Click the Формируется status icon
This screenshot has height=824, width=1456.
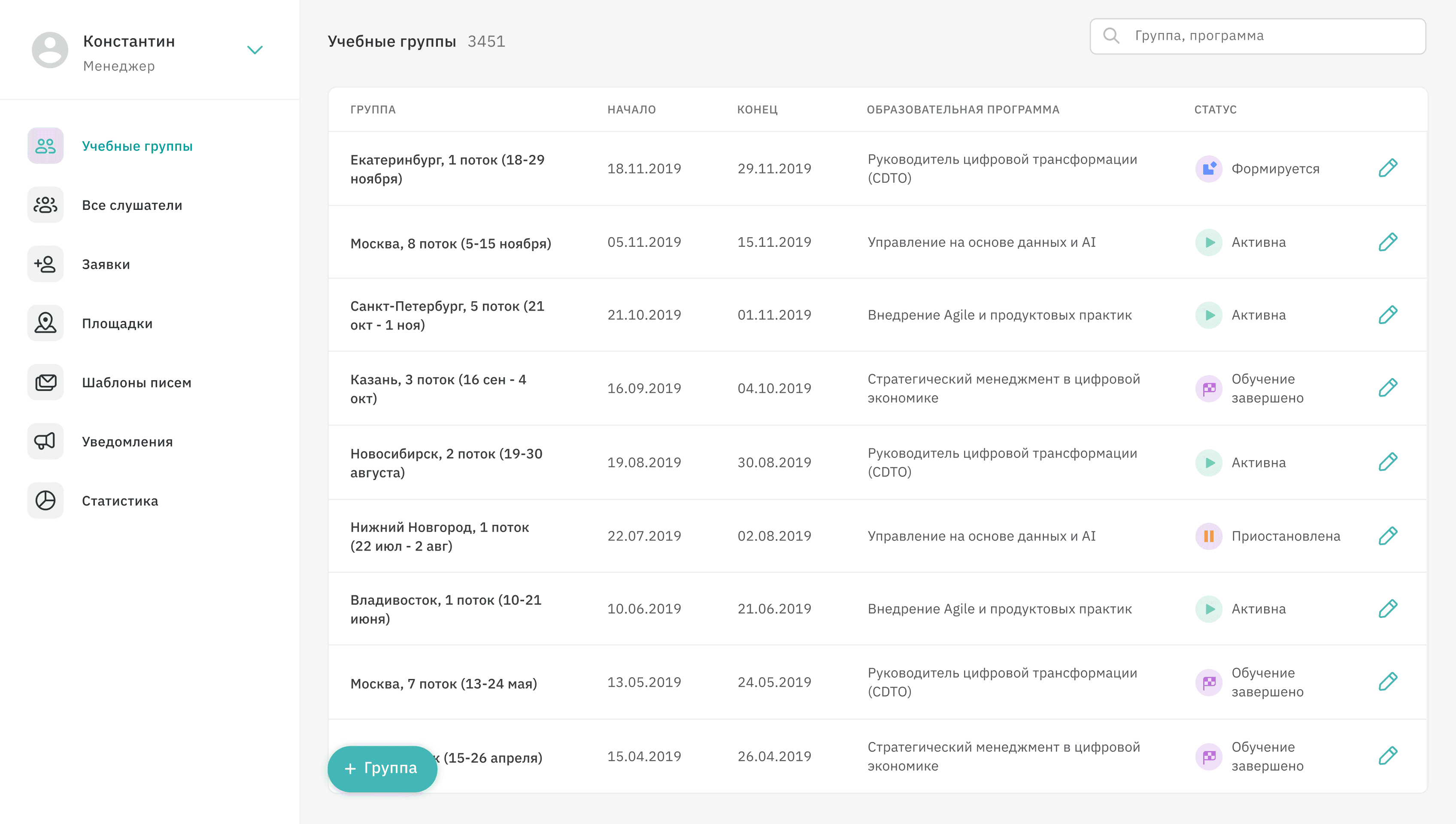click(1209, 169)
